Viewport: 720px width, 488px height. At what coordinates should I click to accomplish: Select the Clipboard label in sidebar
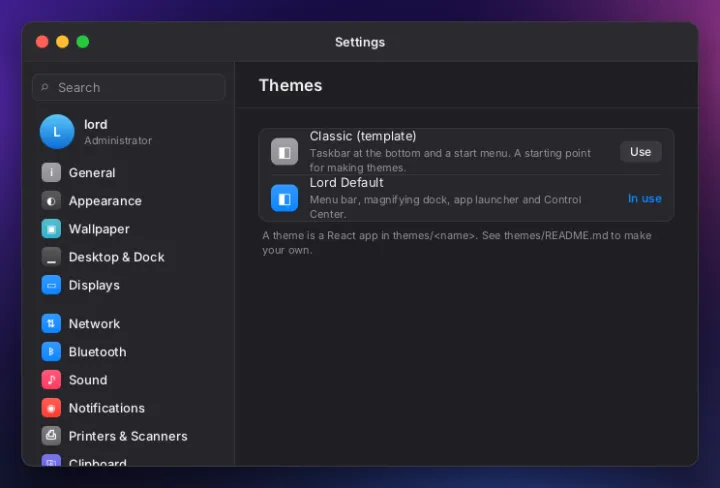click(98, 462)
